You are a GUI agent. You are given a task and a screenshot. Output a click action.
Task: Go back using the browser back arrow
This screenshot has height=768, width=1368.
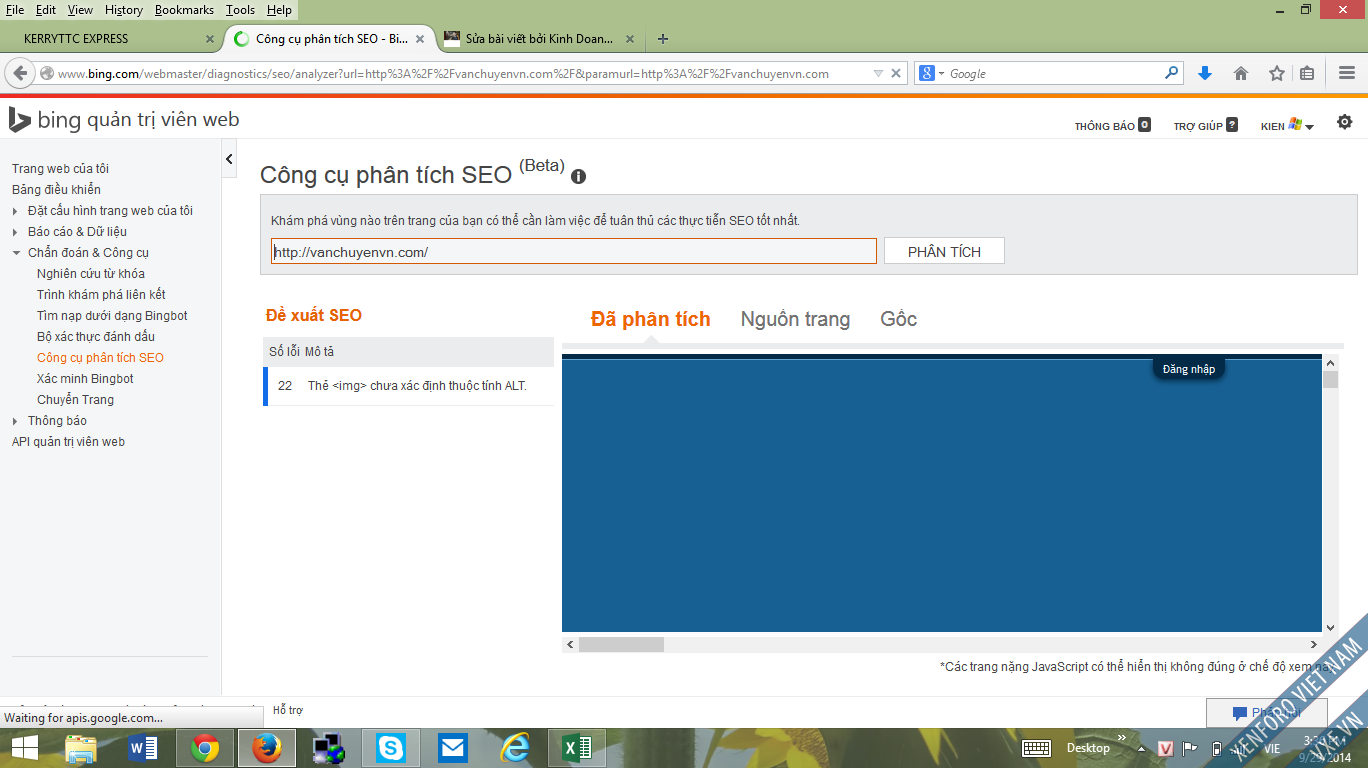point(21,73)
